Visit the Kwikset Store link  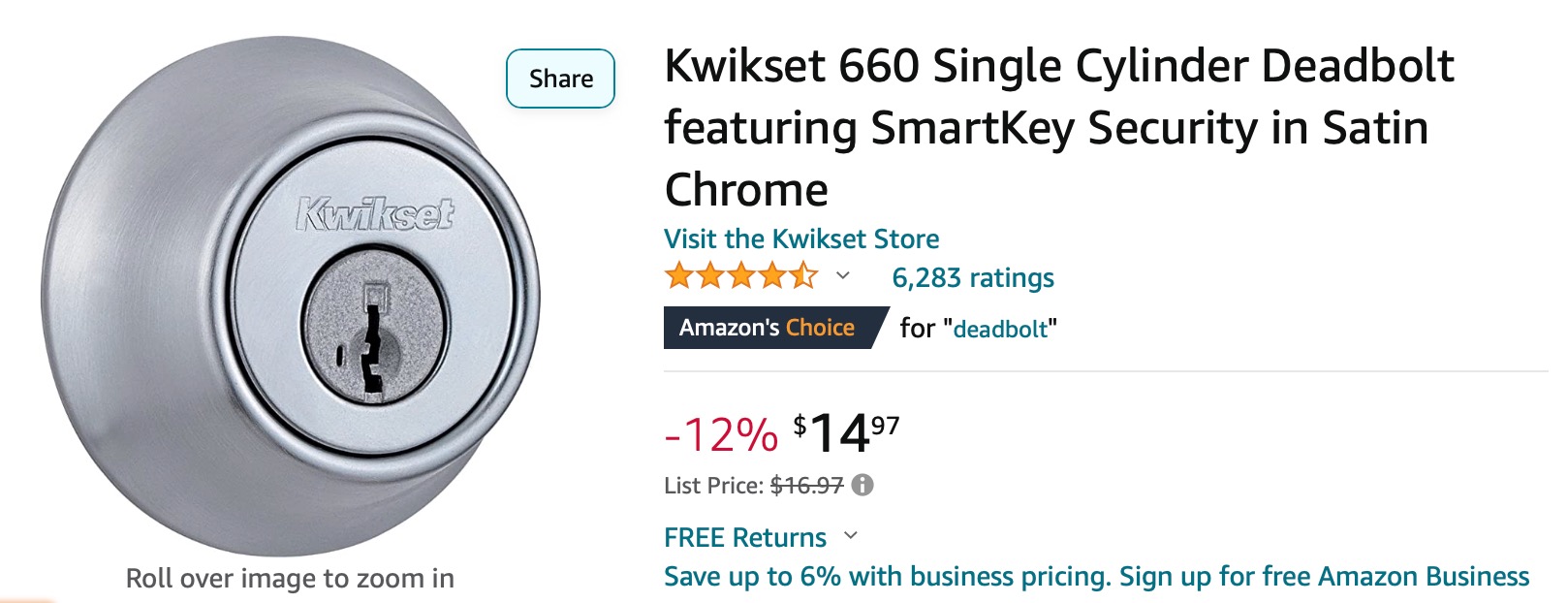coord(801,238)
